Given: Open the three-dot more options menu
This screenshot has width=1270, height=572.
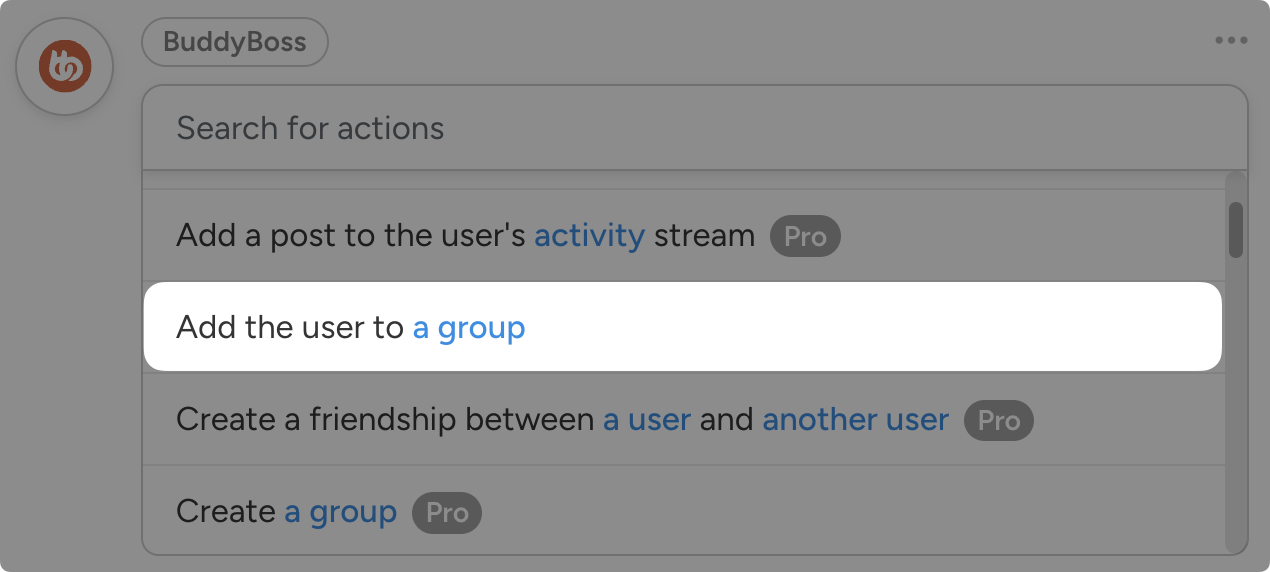Looking at the screenshot, I should [1231, 41].
